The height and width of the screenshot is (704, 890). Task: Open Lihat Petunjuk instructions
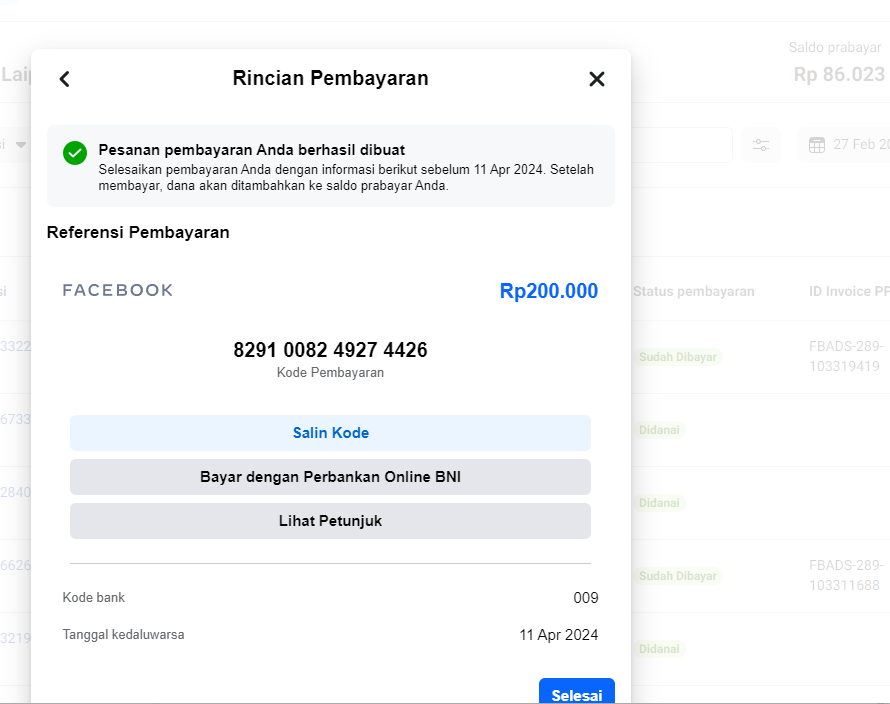(330, 521)
